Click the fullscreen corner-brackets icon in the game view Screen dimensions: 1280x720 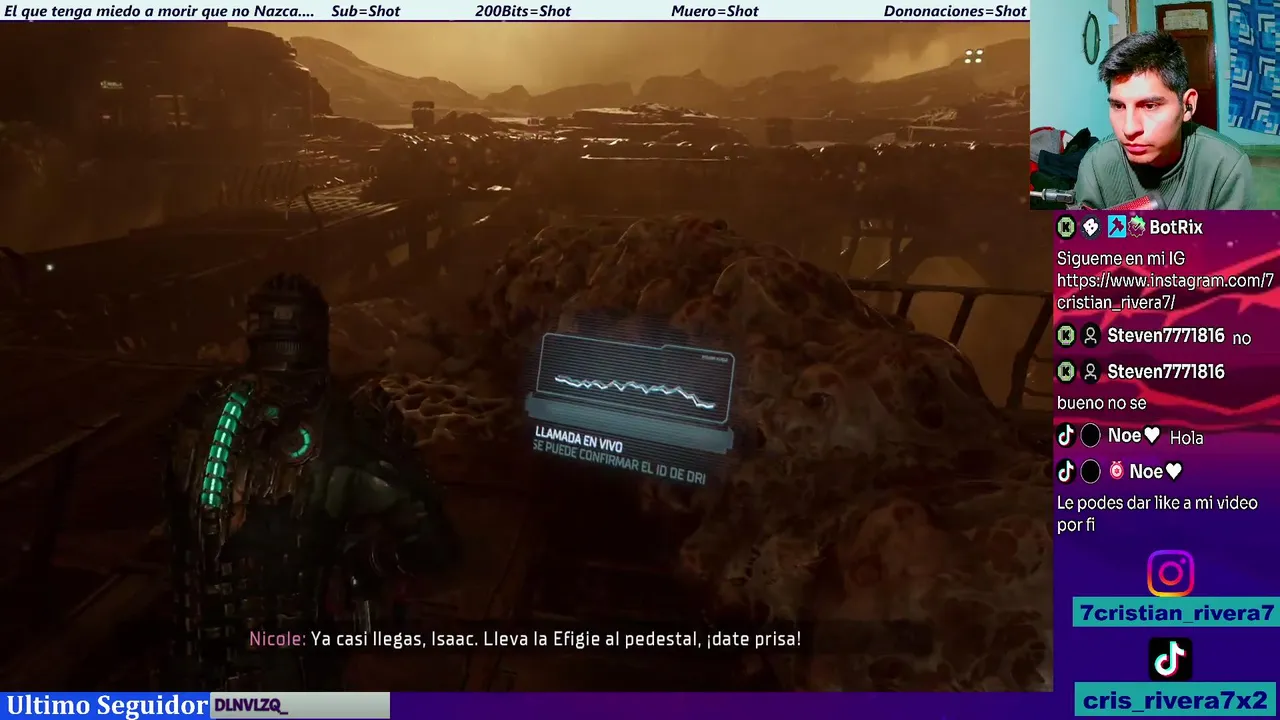point(973,57)
